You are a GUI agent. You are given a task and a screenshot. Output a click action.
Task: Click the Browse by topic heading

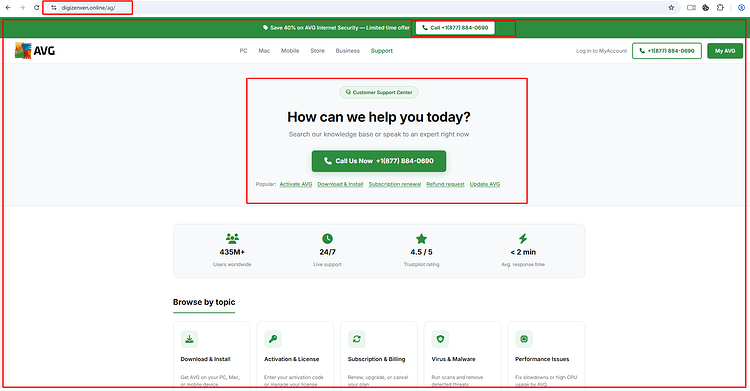pos(204,302)
